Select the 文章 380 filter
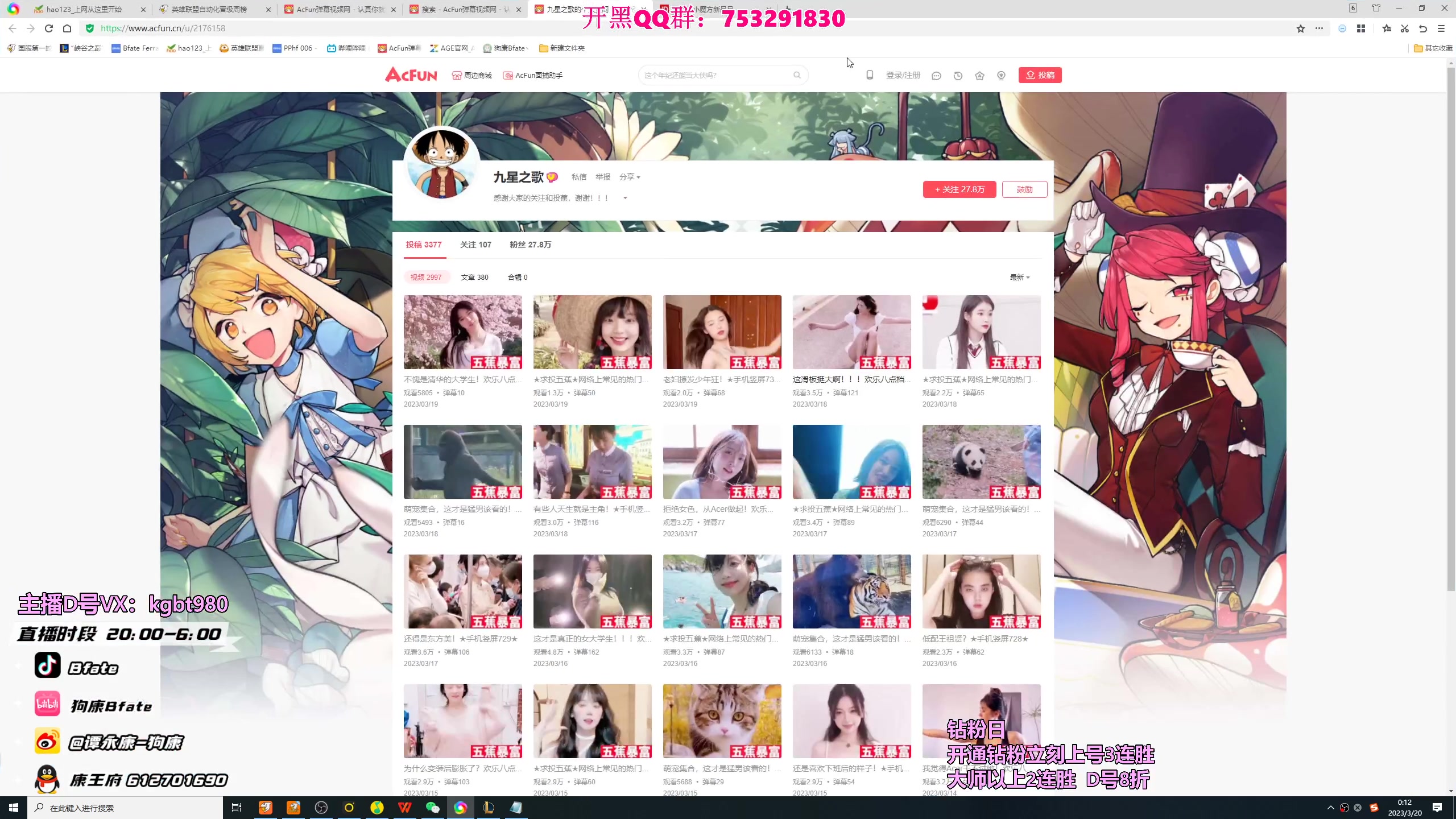 (474, 278)
